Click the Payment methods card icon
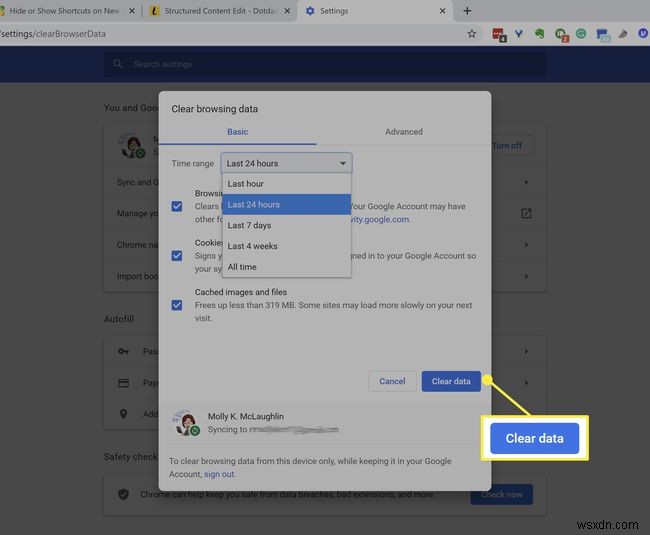650x535 pixels. point(124,383)
